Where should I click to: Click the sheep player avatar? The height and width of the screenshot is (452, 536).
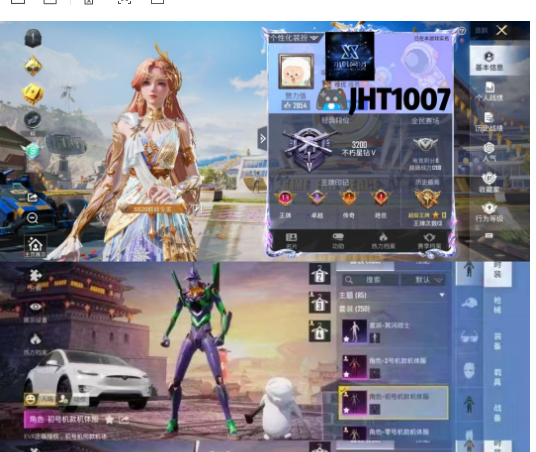coord(296,71)
